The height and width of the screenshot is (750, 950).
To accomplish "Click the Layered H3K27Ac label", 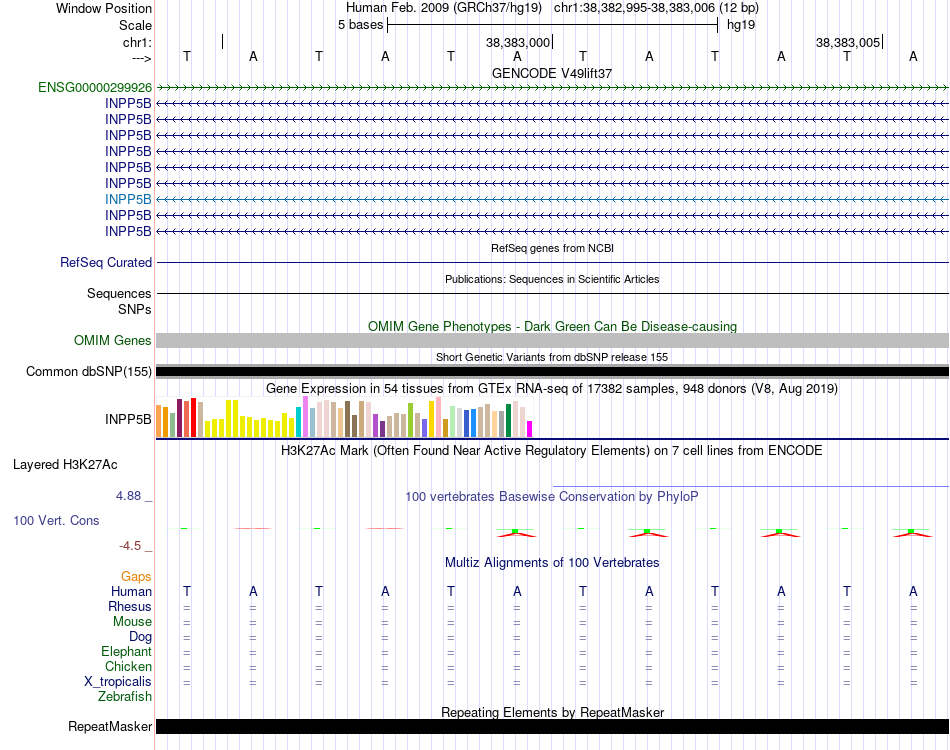I will (65, 465).
